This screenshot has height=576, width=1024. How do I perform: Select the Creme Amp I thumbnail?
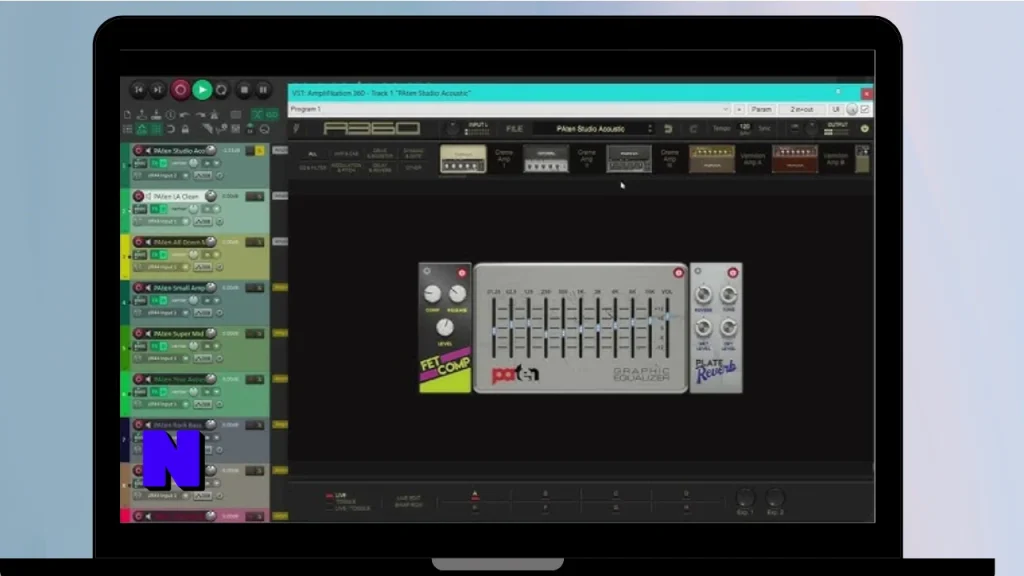[x=463, y=159]
